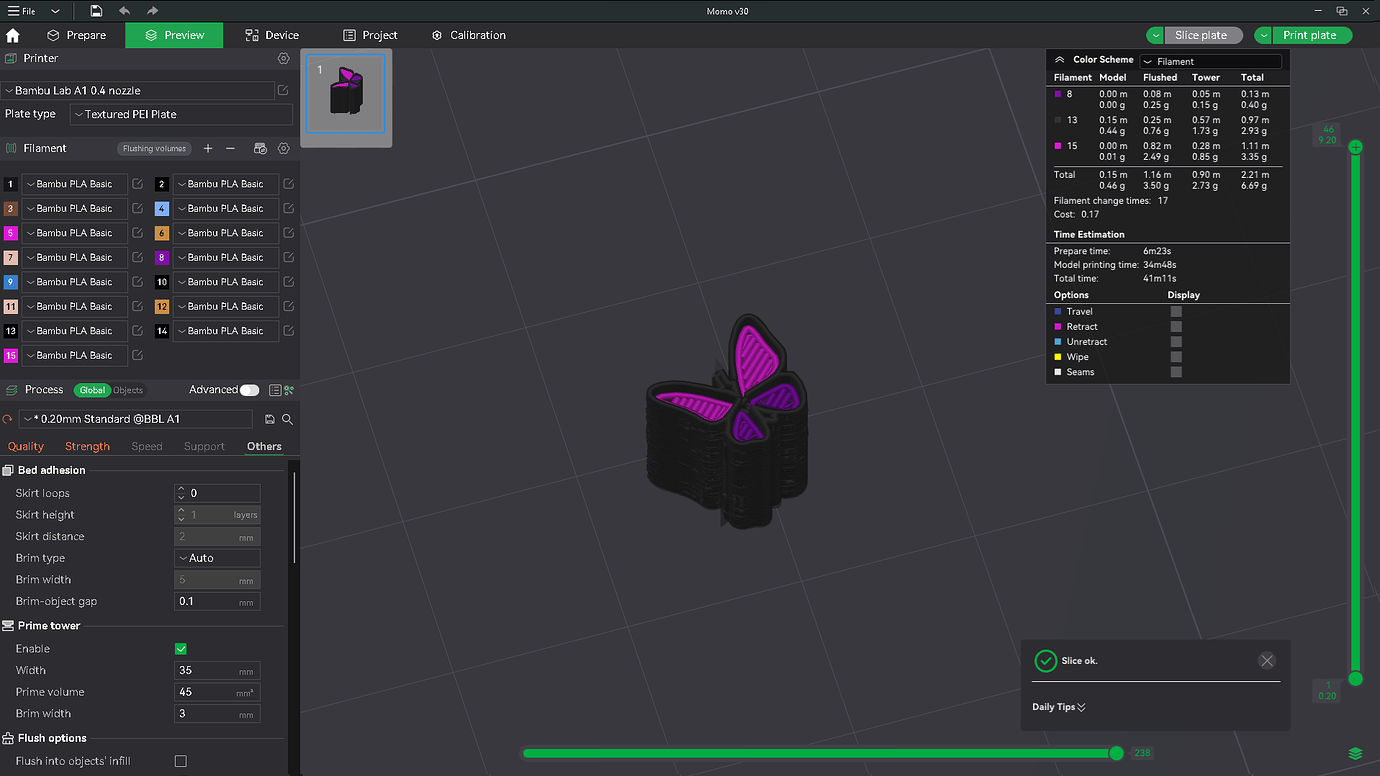Close the 'Slice ok.' notification
The height and width of the screenshot is (776, 1380).
click(1267, 661)
